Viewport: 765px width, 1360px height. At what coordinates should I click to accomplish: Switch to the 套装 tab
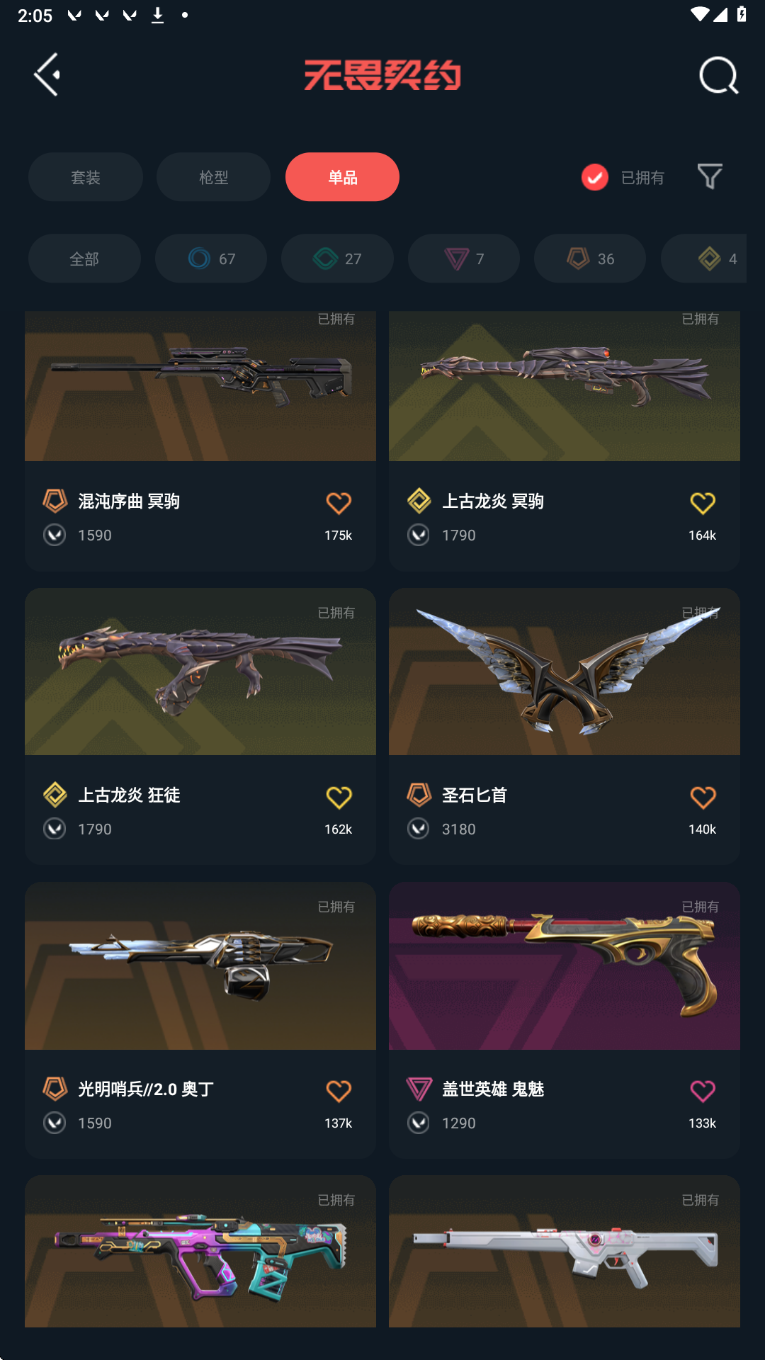[x=85, y=177]
